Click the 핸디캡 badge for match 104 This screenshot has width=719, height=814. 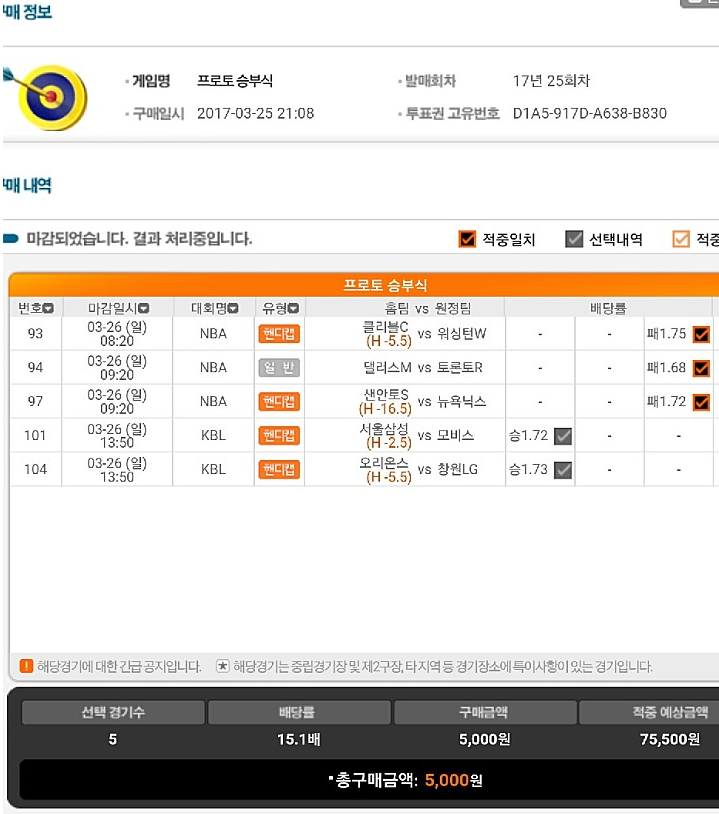279,469
